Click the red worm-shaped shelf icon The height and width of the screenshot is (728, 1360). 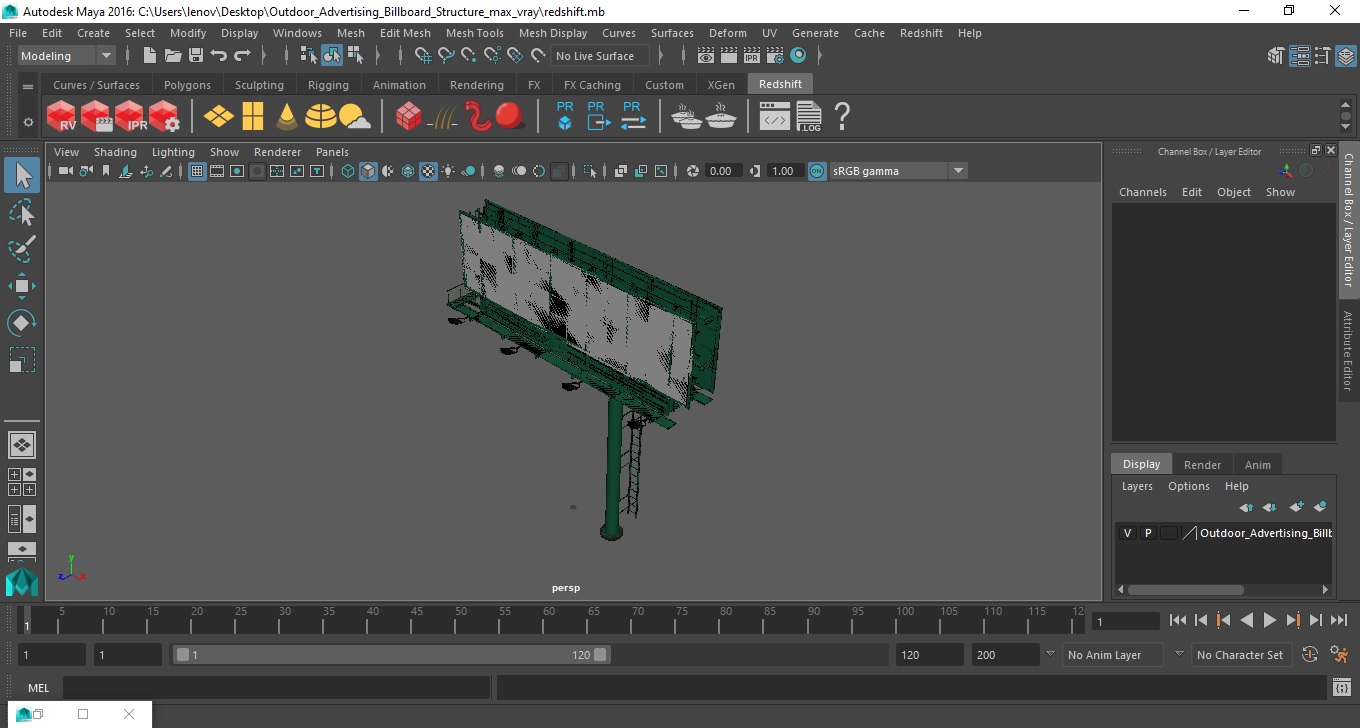(479, 116)
